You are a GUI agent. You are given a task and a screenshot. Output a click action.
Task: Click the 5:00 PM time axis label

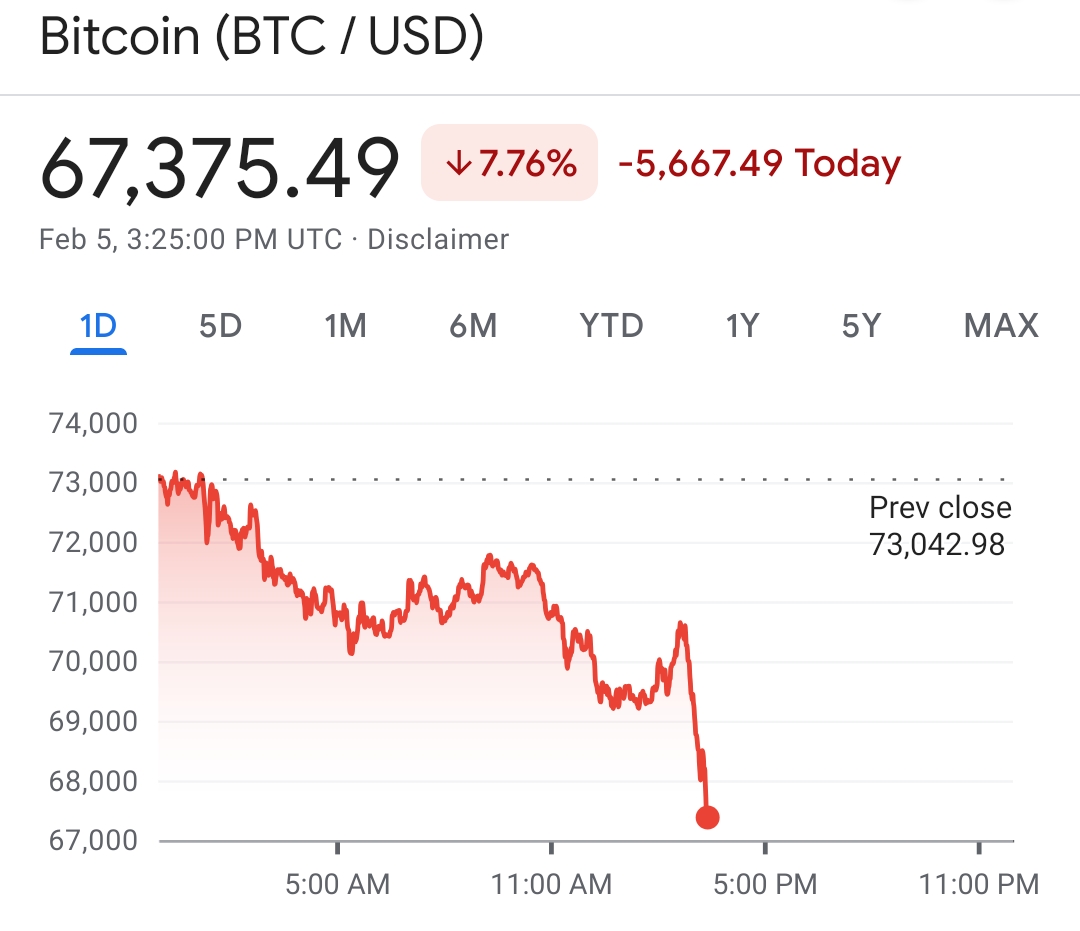(765, 884)
